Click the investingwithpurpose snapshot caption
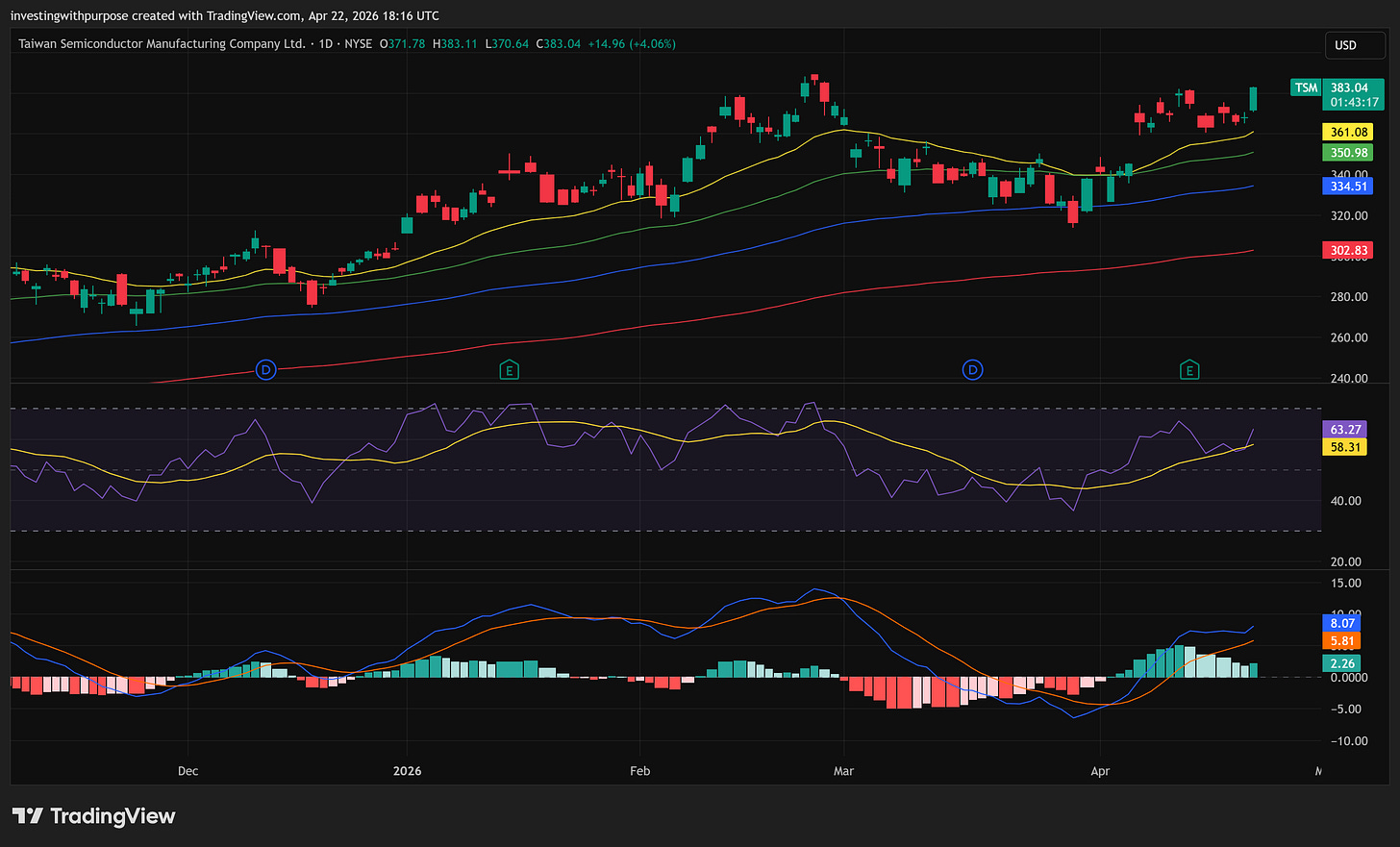This screenshot has height=847, width=1400. (225, 15)
